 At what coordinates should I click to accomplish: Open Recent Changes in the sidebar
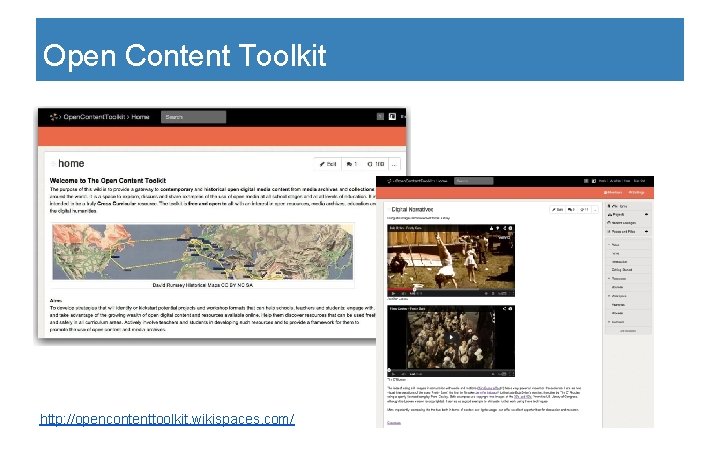[x=622, y=223]
